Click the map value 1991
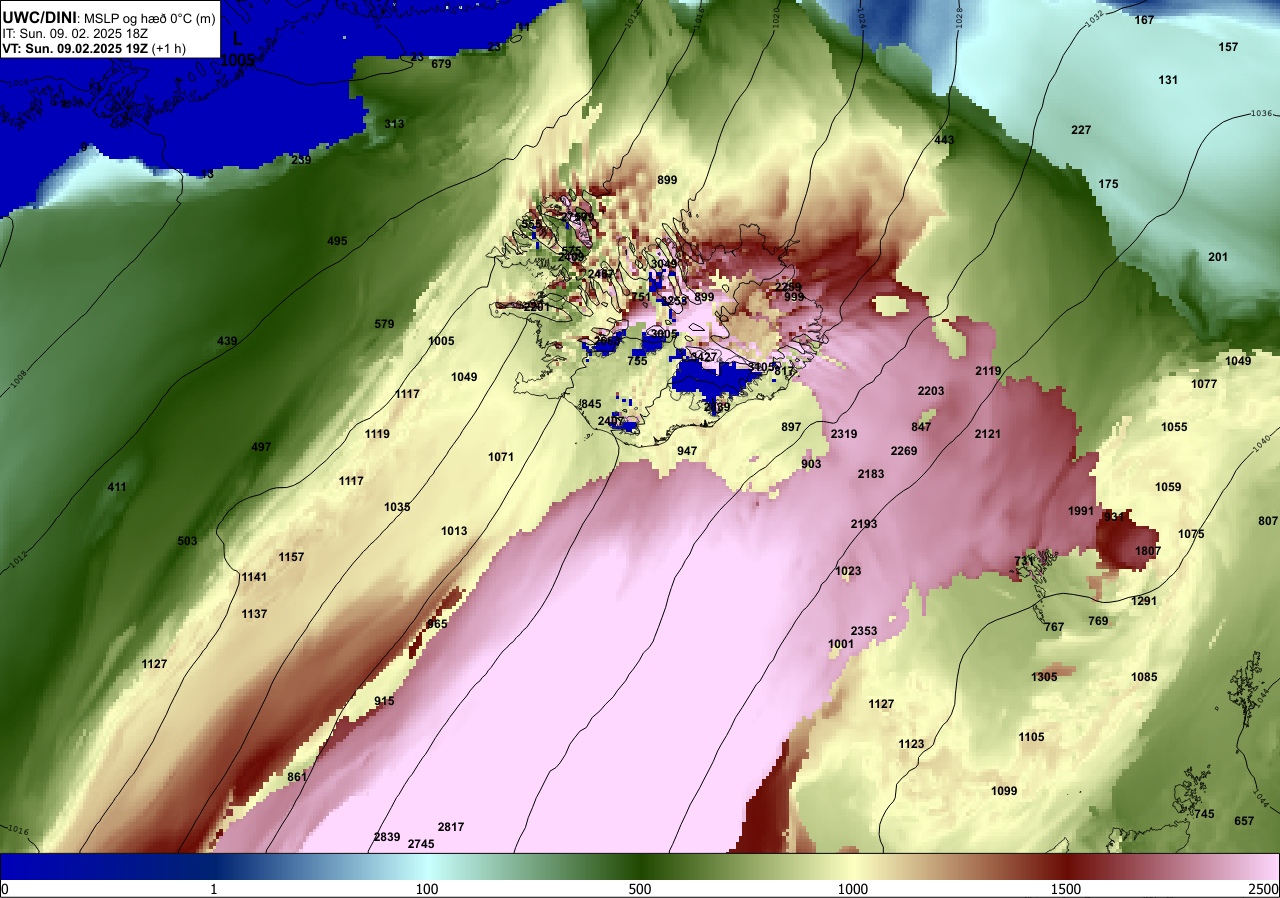Screen dimensions: 1280x898 [1081, 511]
